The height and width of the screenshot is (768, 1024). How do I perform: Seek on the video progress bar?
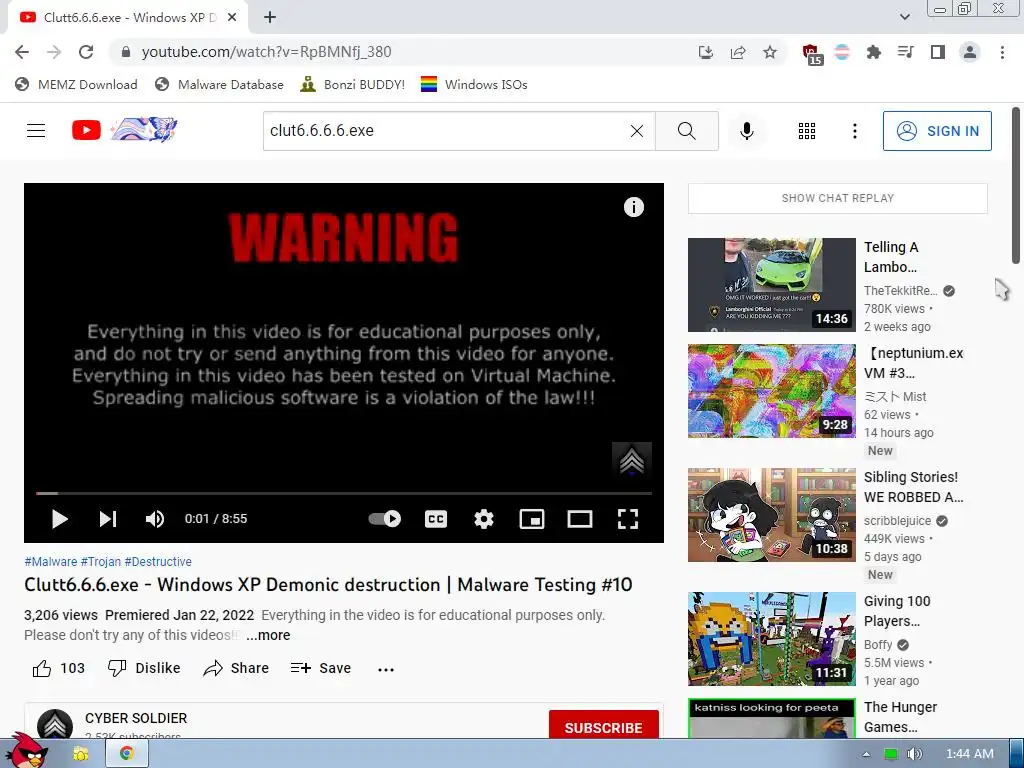pos(344,493)
